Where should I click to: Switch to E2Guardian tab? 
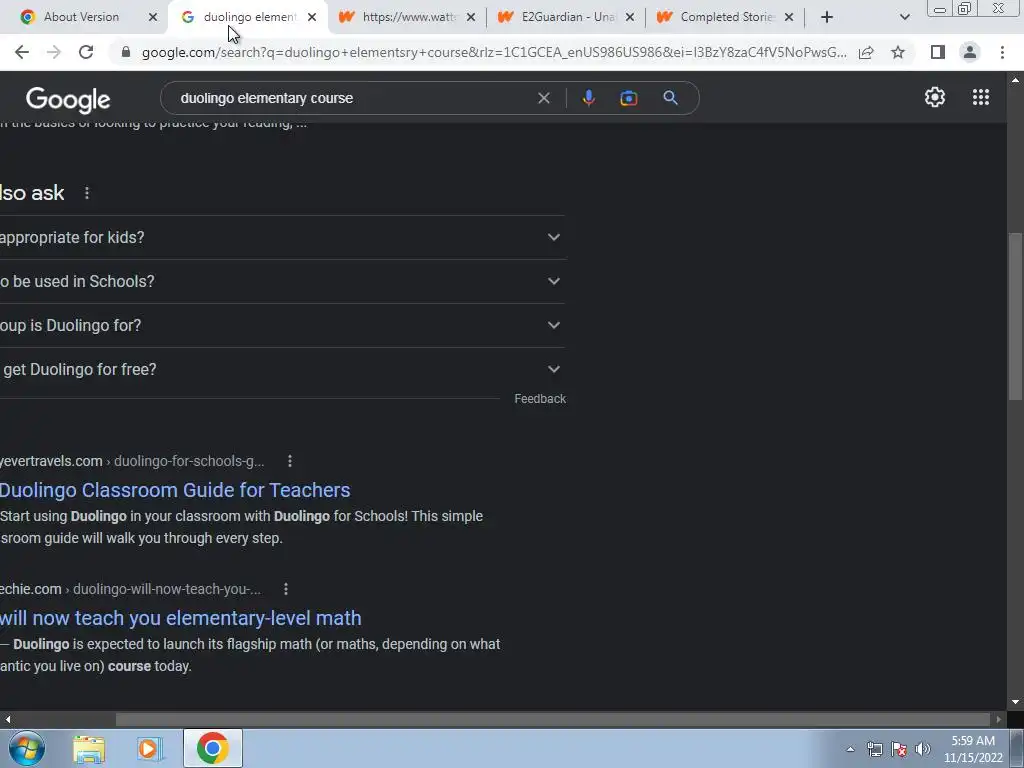pyautogui.click(x=568, y=17)
